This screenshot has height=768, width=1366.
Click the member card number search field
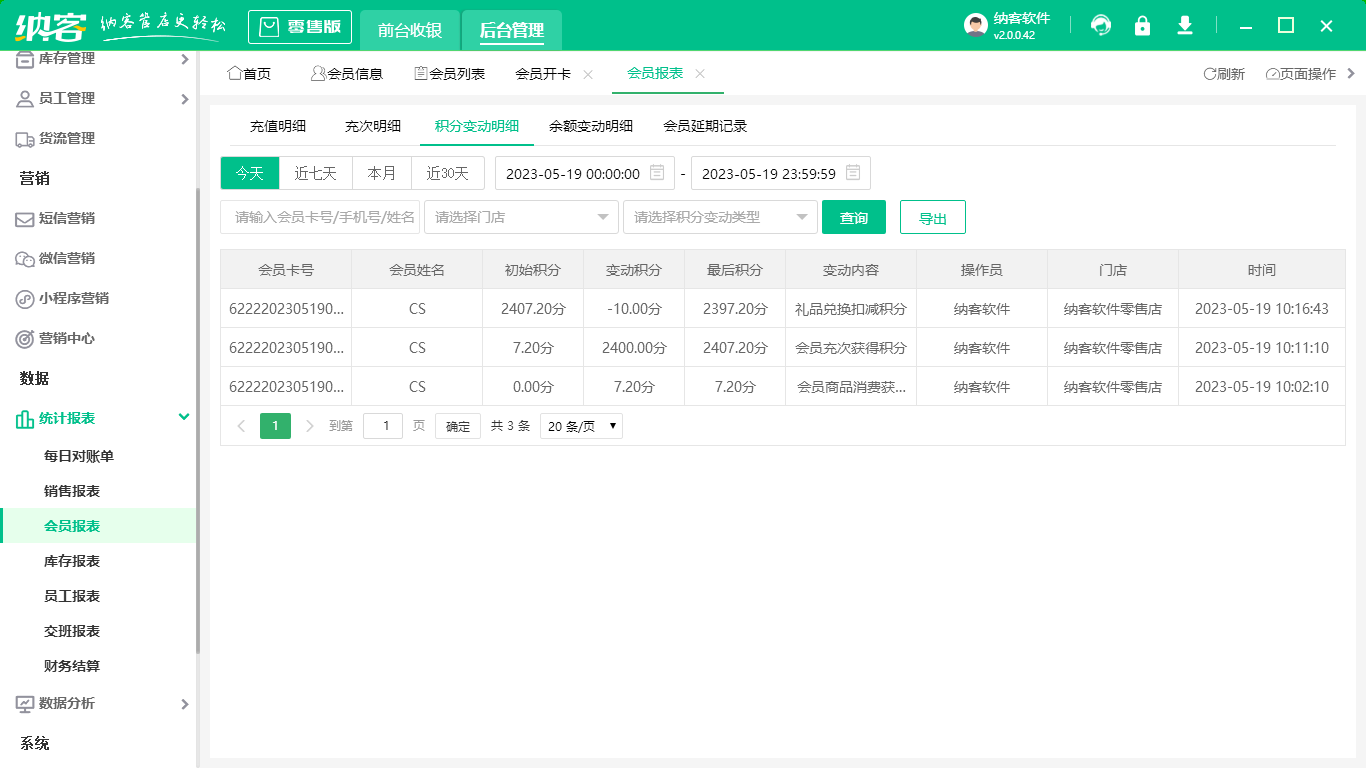point(320,217)
